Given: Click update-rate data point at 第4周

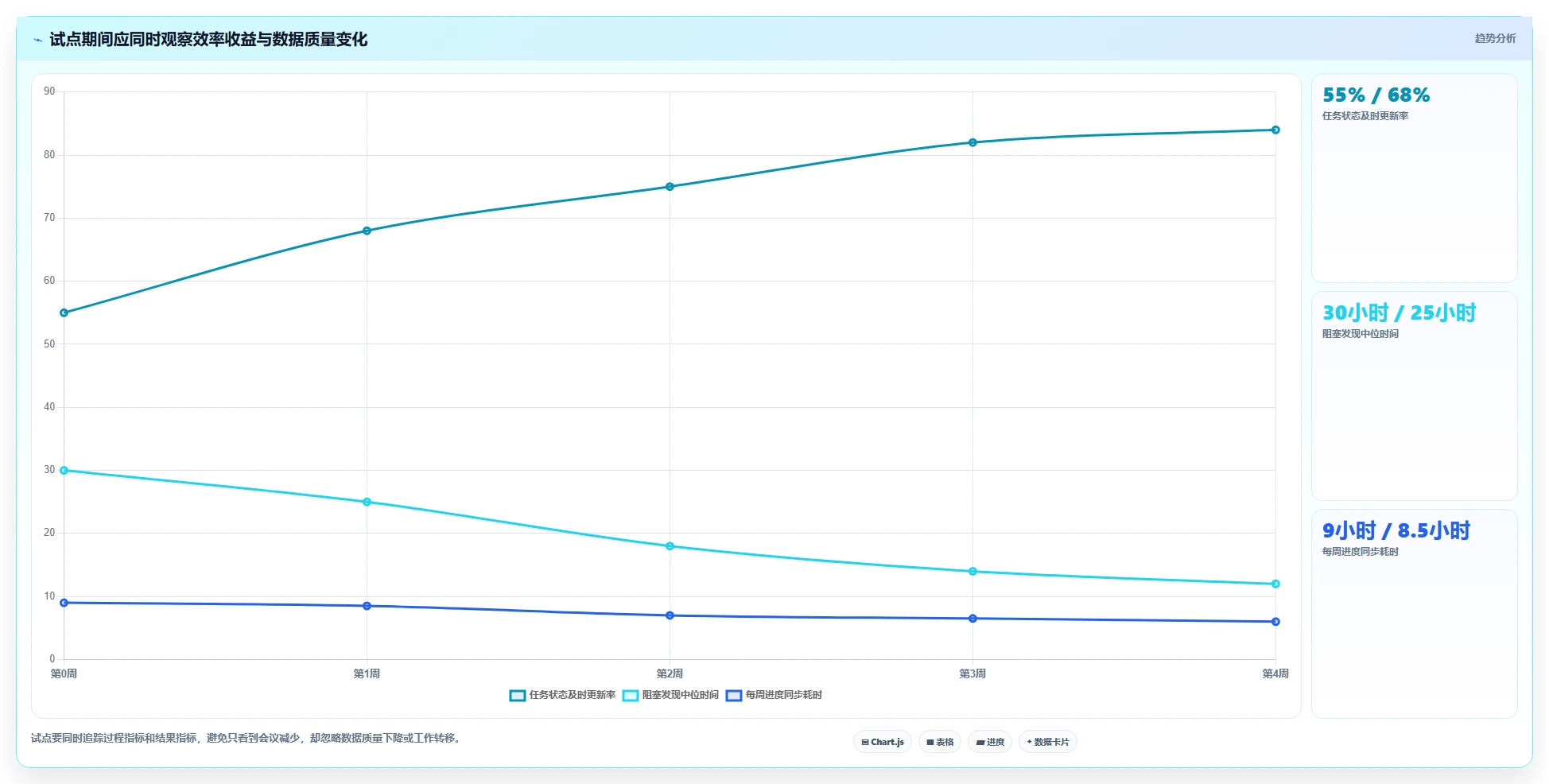Looking at the screenshot, I should (1275, 130).
